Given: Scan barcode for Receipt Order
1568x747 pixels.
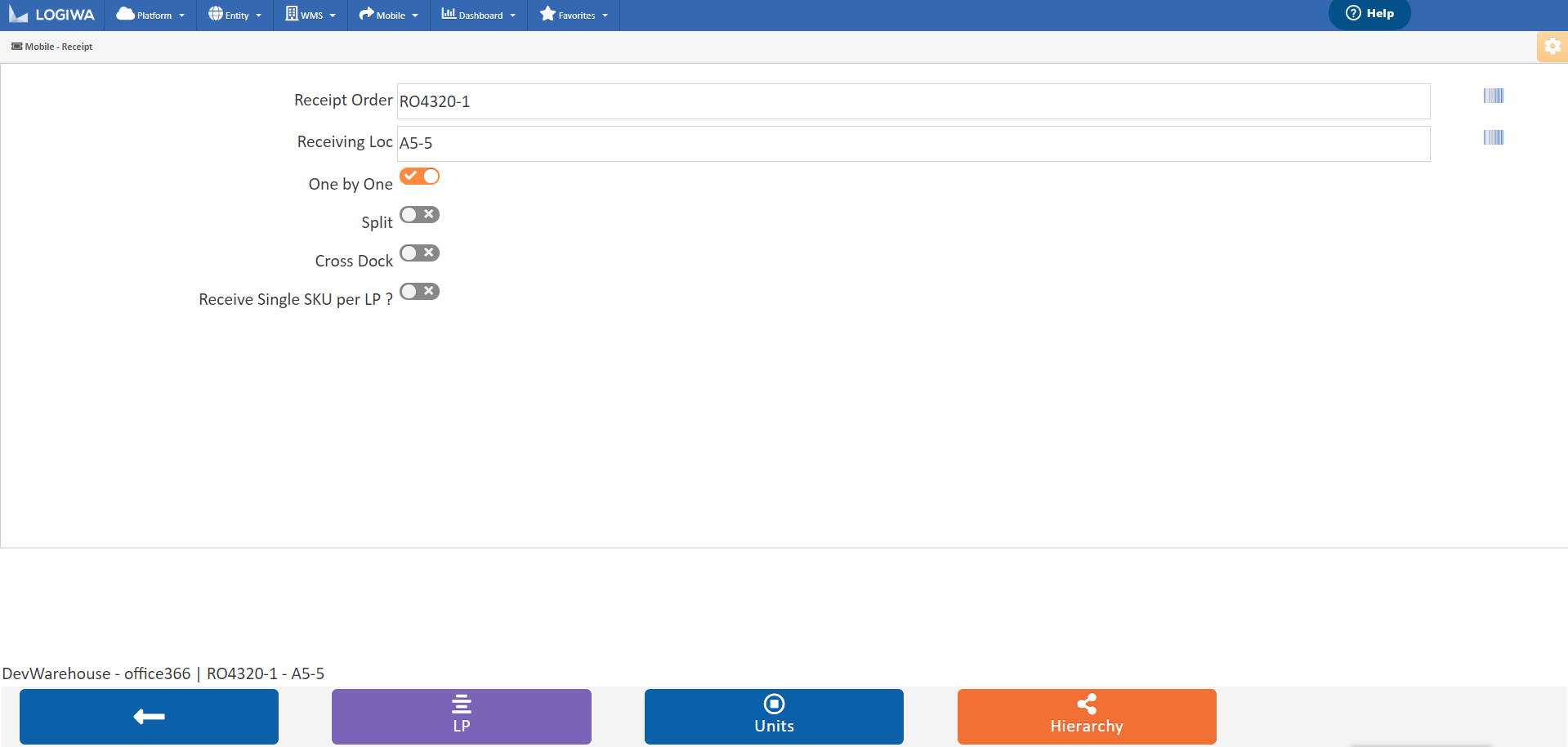Looking at the screenshot, I should pos(1494,96).
